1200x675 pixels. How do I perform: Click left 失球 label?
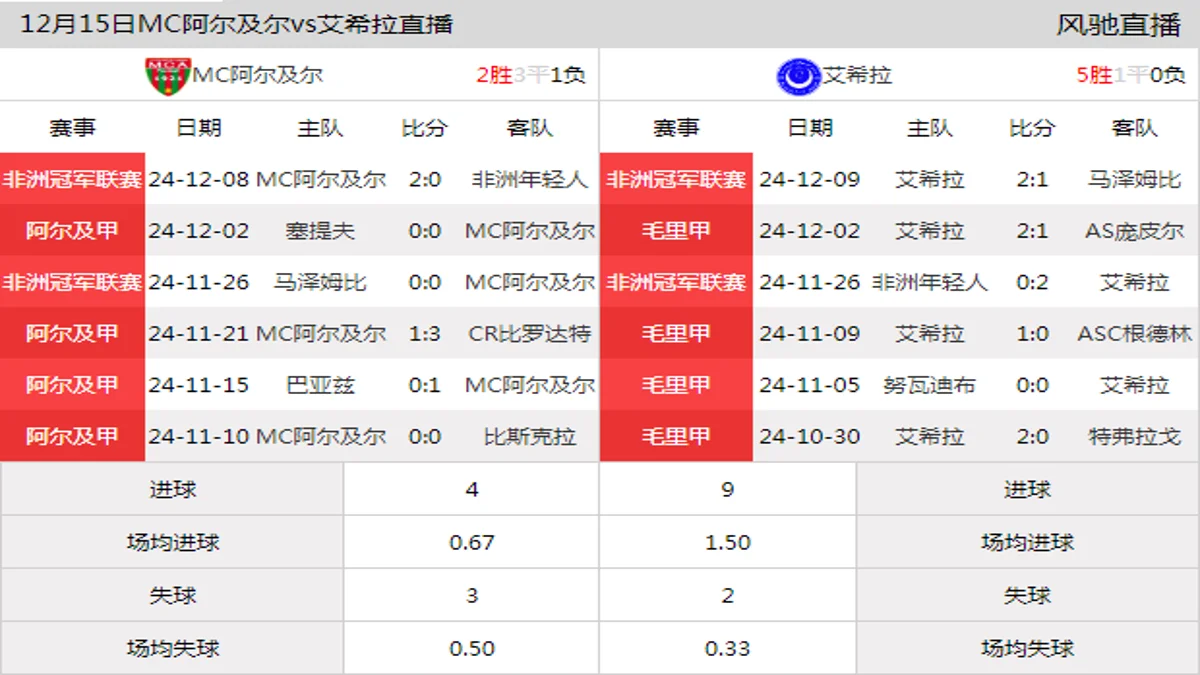(173, 596)
